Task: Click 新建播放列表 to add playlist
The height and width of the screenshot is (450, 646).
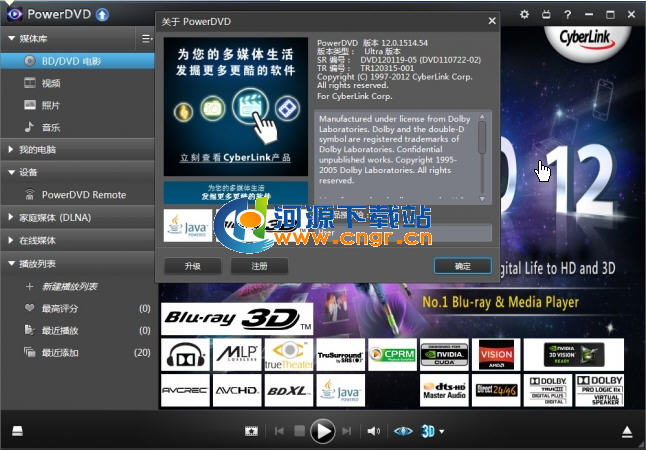Action: (x=68, y=287)
